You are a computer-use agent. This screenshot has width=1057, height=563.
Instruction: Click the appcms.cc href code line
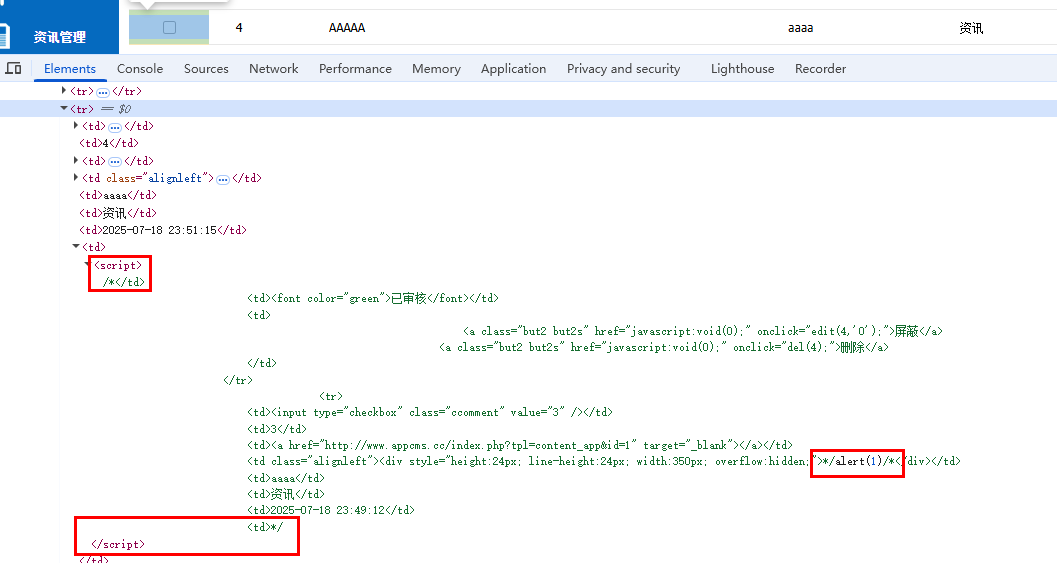520,445
